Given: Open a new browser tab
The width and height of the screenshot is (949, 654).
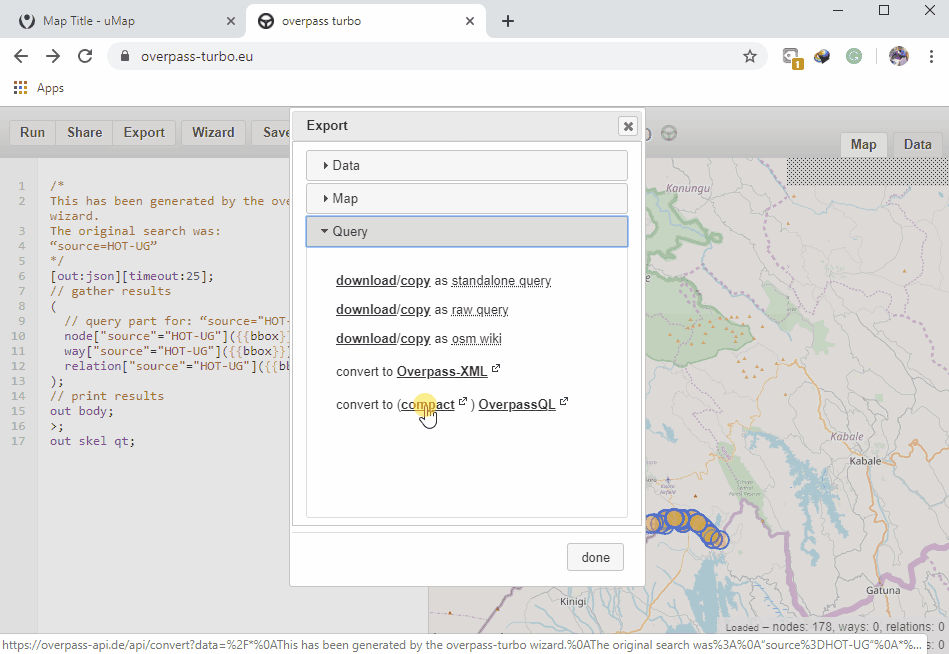Looking at the screenshot, I should tap(508, 21).
